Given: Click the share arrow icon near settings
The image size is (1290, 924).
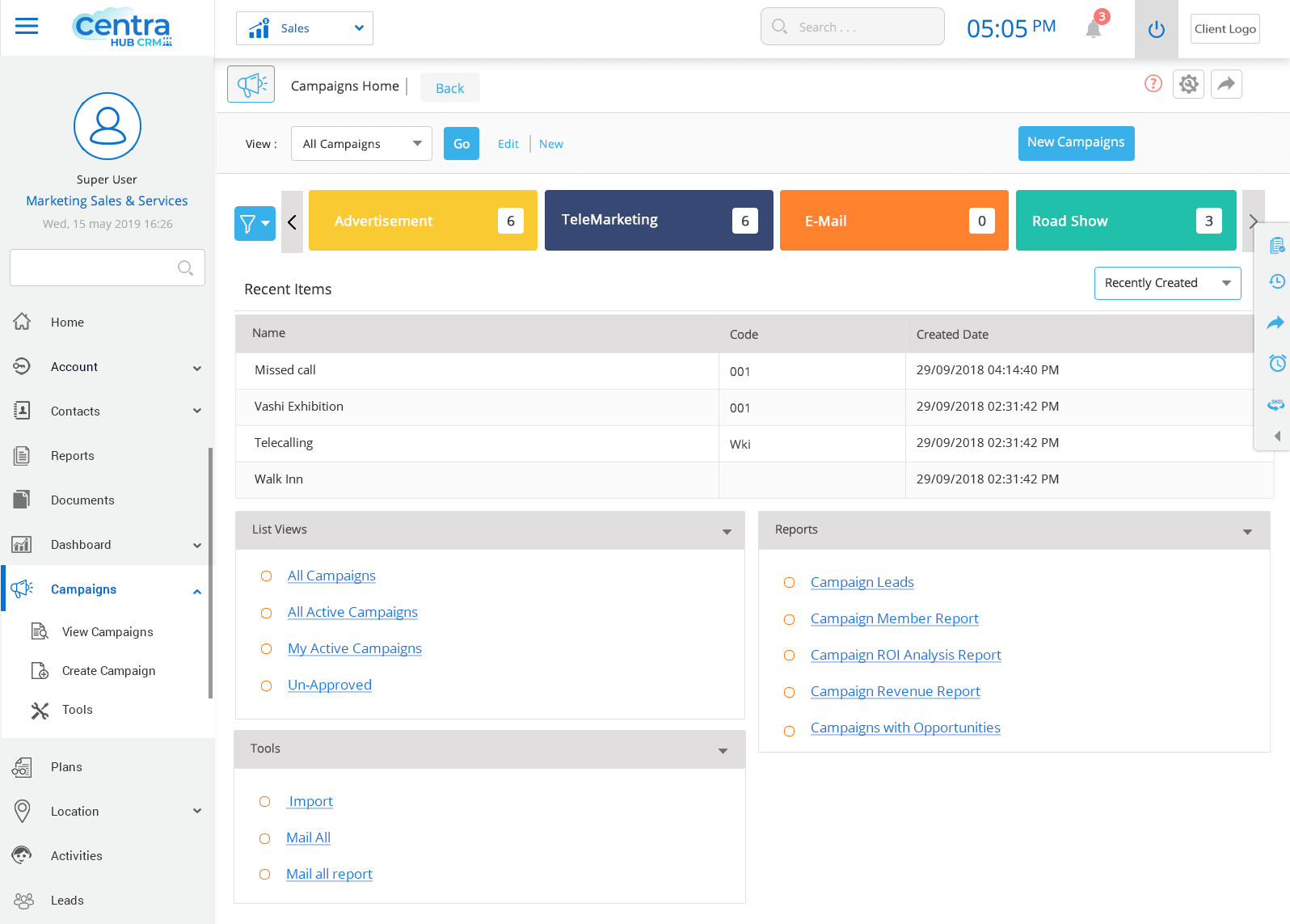Looking at the screenshot, I should coord(1226,84).
